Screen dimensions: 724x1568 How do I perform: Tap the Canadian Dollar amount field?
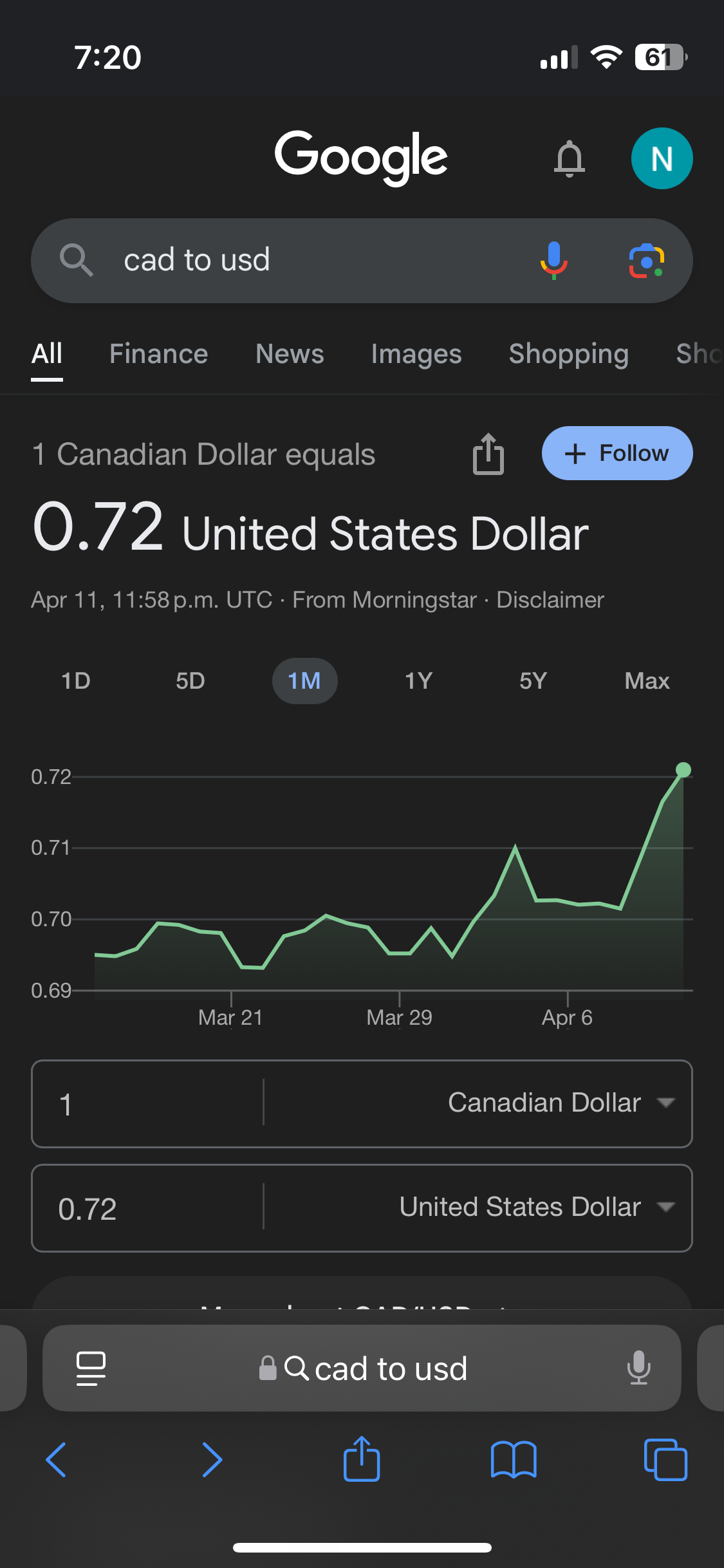tap(148, 1103)
